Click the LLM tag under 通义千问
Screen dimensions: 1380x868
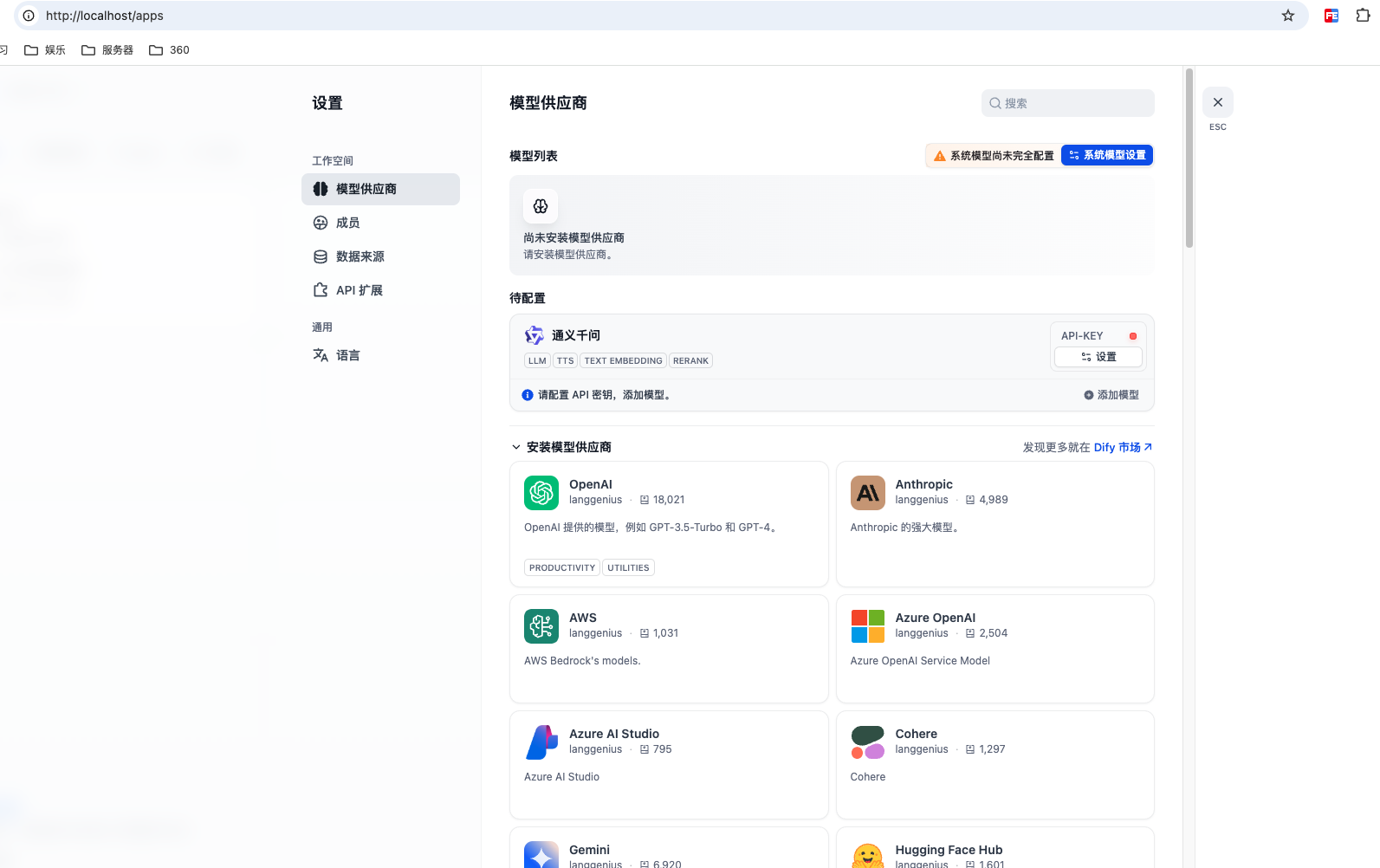click(537, 361)
